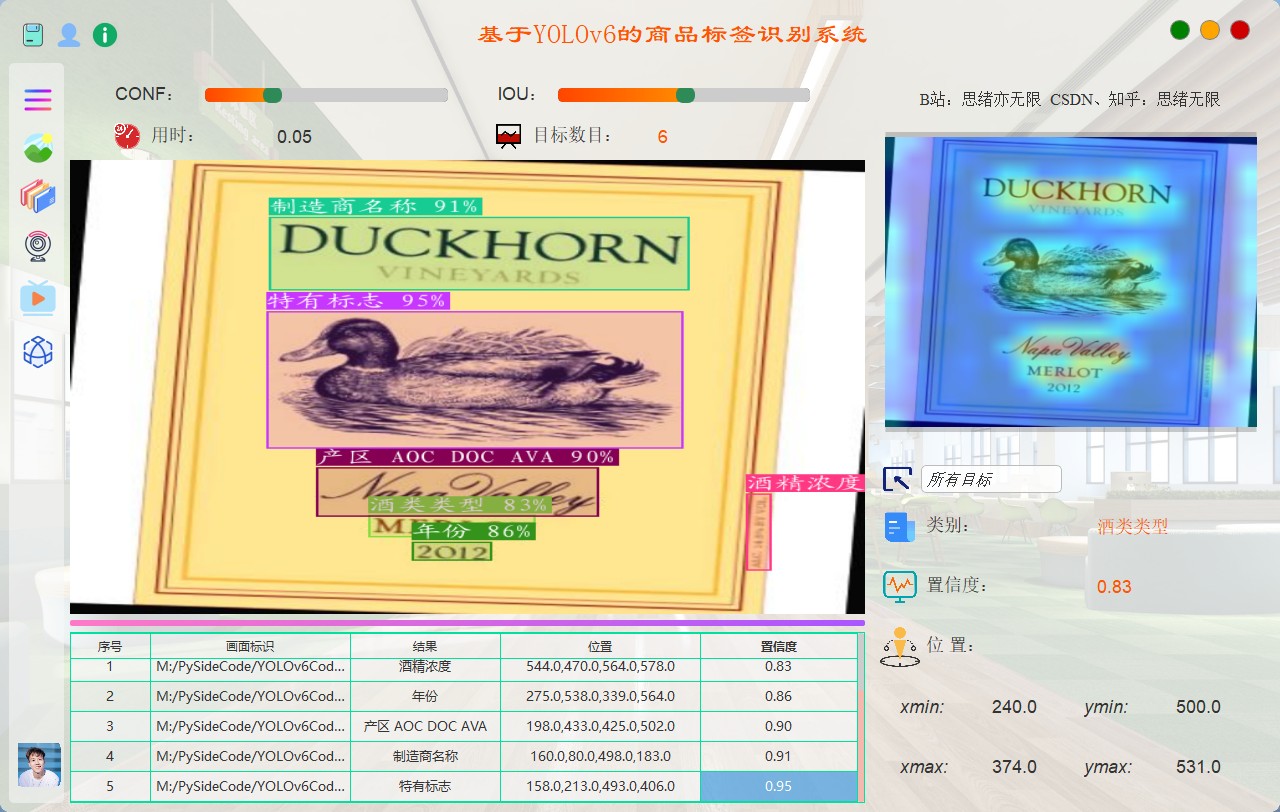Click the 置信度 column header
Screen dimensions: 1280x812
pyautogui.click(x=778, y=646)
